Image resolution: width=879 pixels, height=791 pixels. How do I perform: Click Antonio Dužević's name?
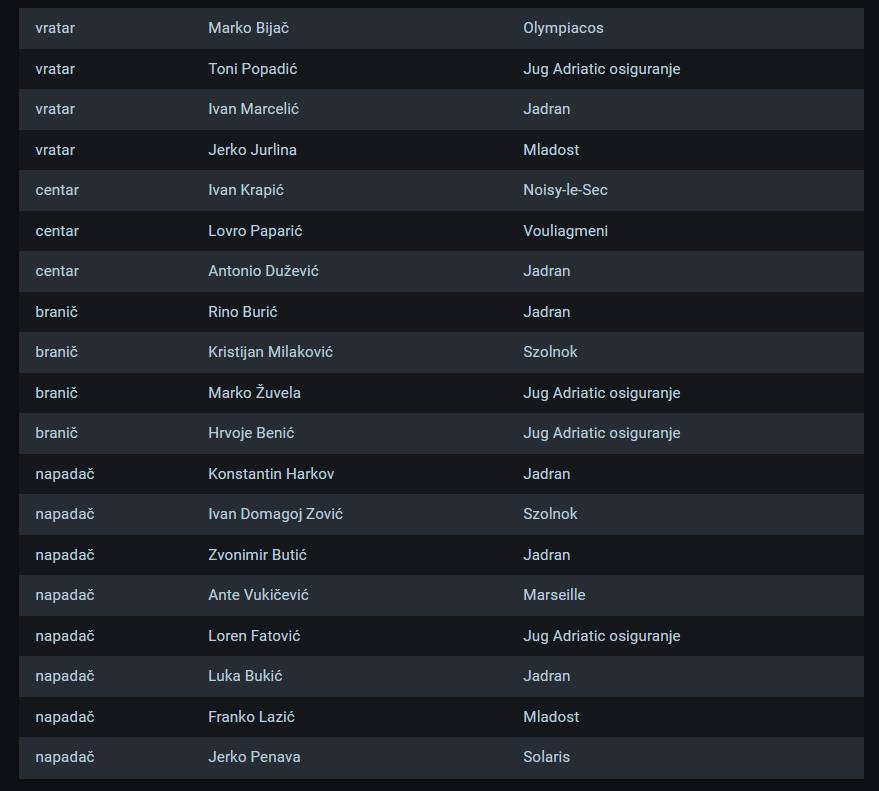(263, 271)
